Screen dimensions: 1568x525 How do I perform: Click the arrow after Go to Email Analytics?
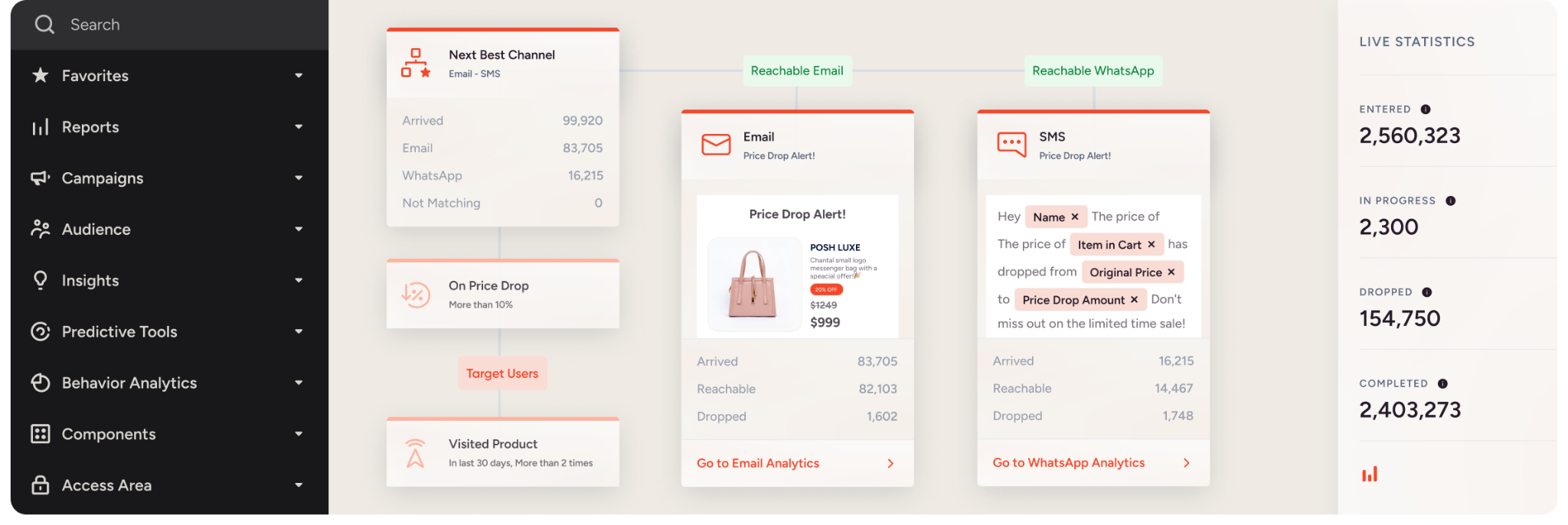tap(890, 463)
